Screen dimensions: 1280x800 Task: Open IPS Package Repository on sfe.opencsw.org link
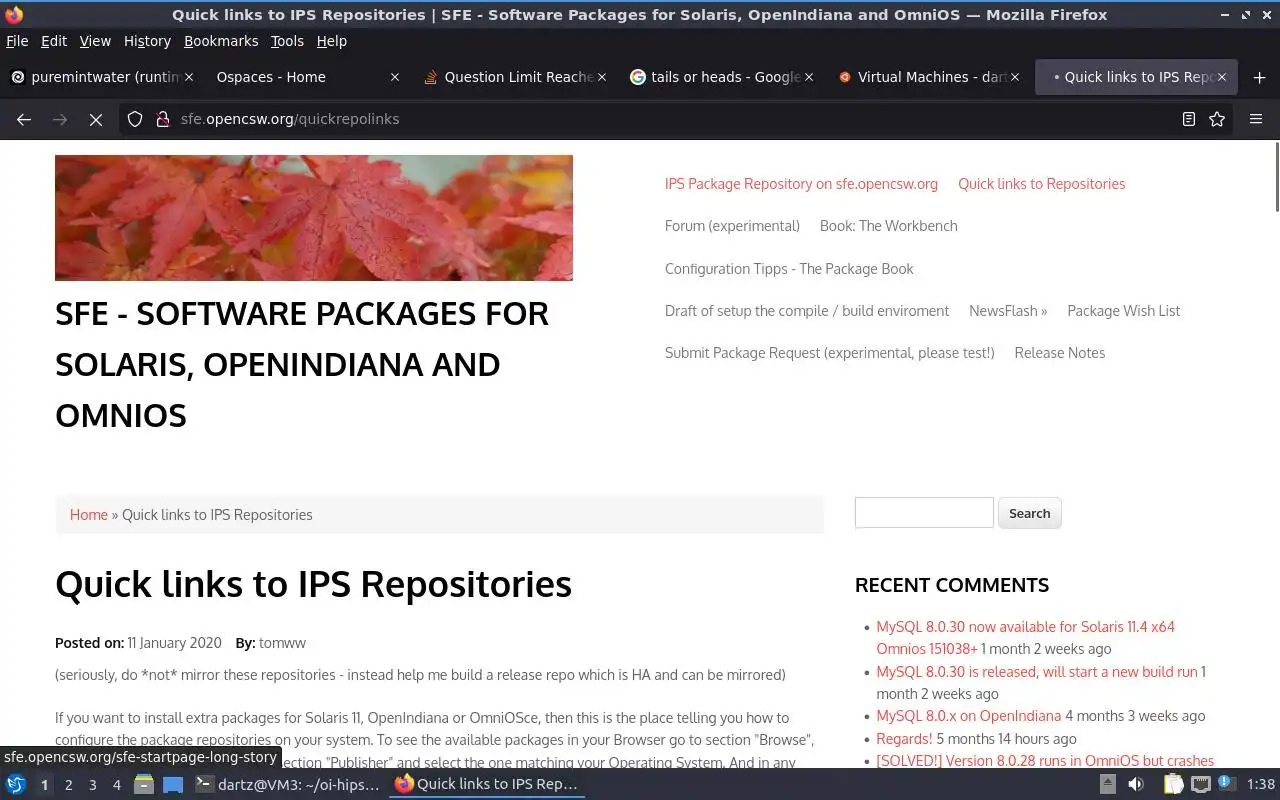click(x=801, y=184)
